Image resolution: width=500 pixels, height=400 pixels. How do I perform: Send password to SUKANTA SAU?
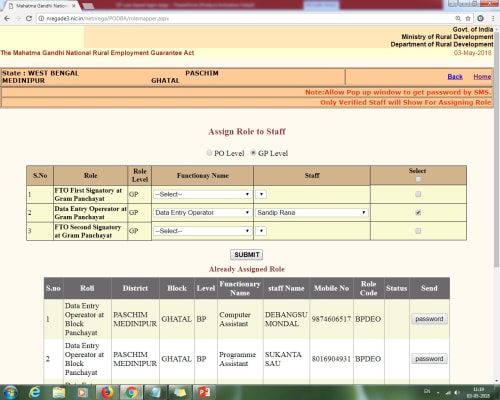(x=429, y=359)
